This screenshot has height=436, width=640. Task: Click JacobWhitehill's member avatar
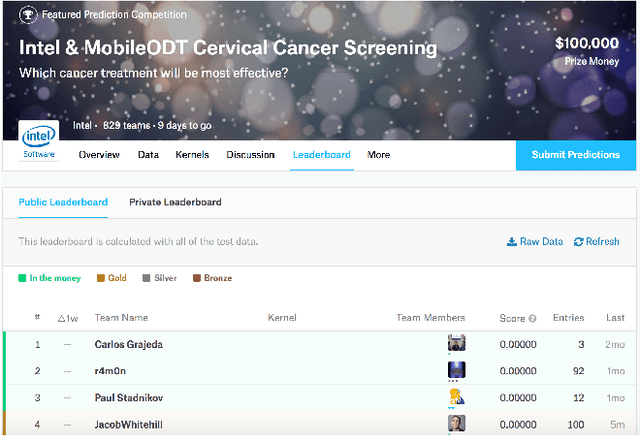point(457,424)
